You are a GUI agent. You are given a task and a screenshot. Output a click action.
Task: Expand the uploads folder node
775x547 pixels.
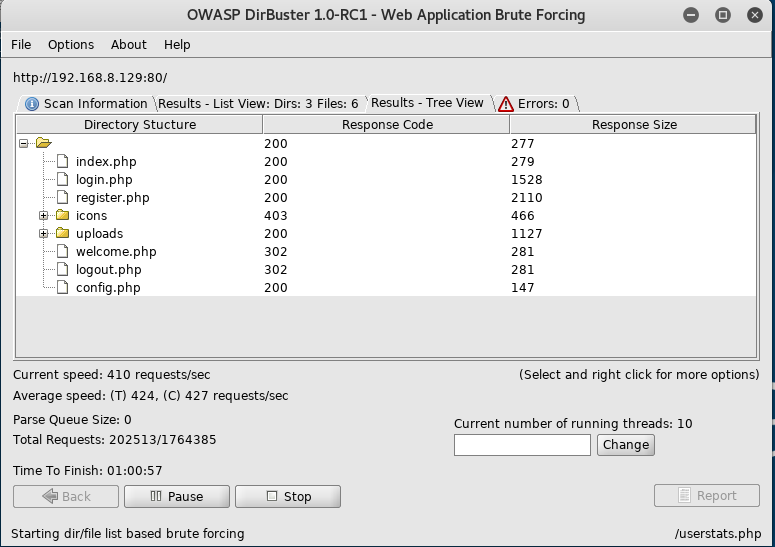coord(43,233)
